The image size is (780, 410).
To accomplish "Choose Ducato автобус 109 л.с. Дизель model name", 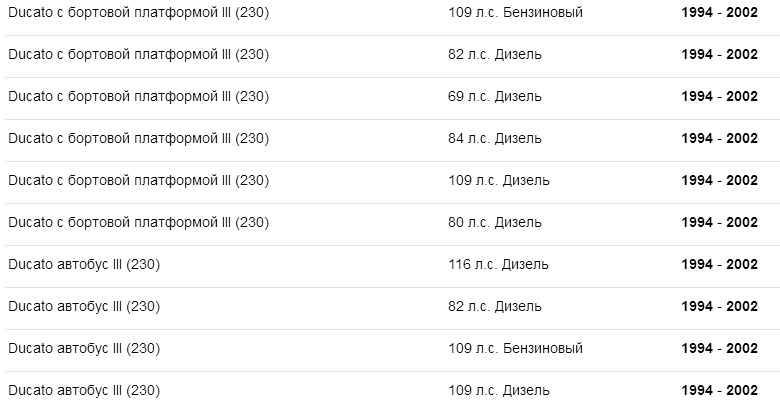I will pos(84,391).
